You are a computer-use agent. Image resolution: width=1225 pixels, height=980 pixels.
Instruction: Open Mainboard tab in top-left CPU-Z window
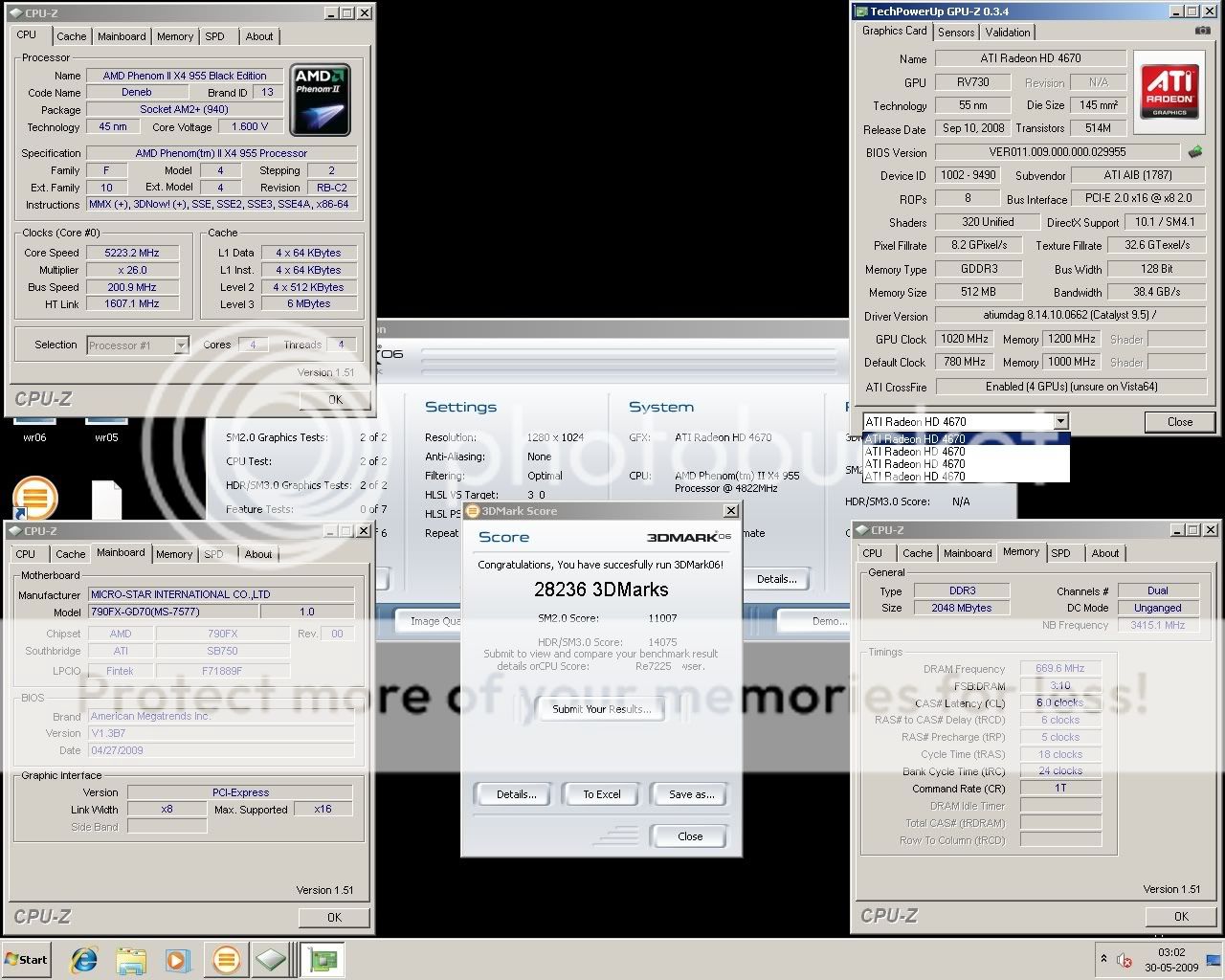click(x=122, y=36)
